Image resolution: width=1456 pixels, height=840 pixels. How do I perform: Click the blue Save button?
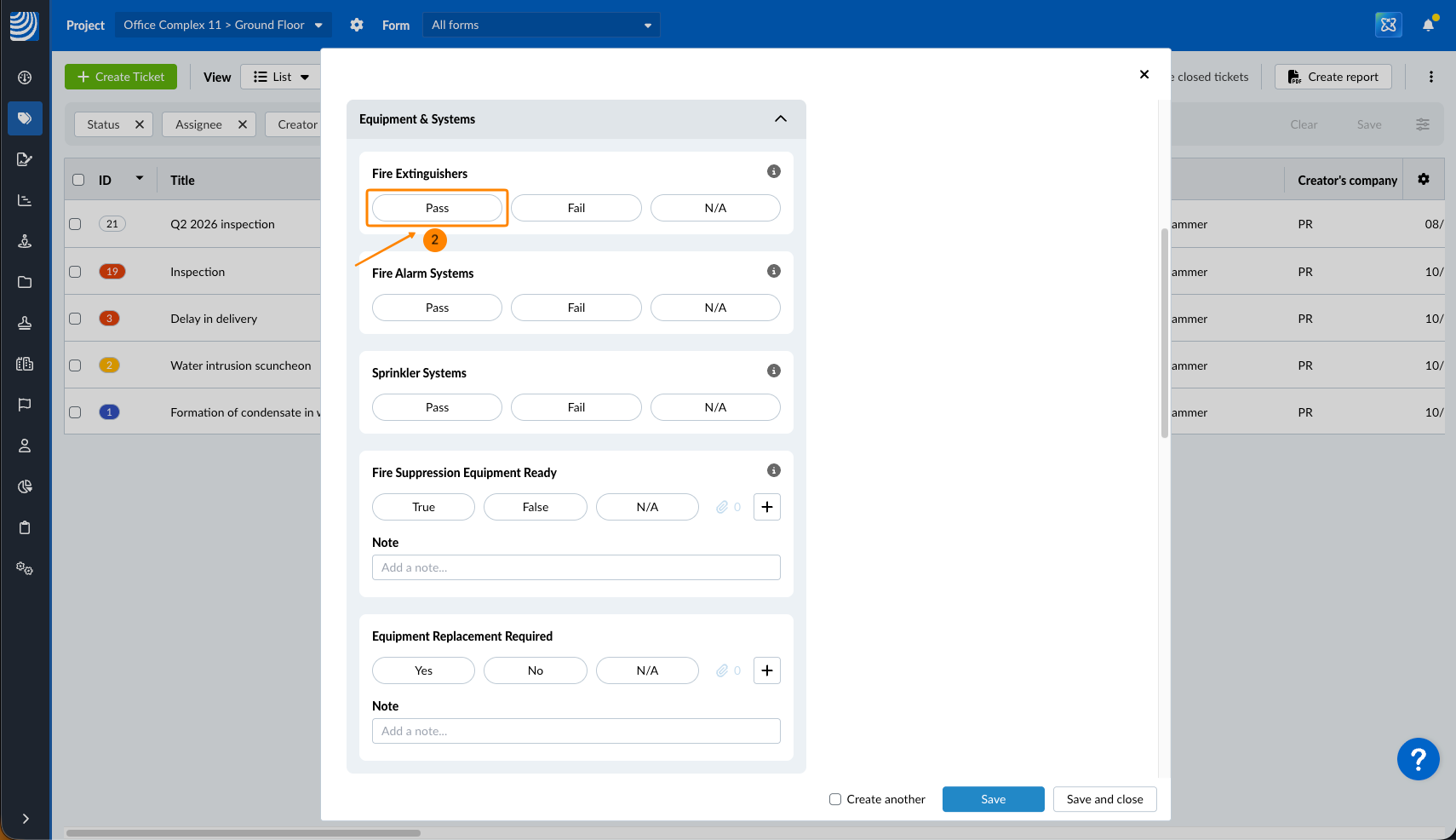993,799
